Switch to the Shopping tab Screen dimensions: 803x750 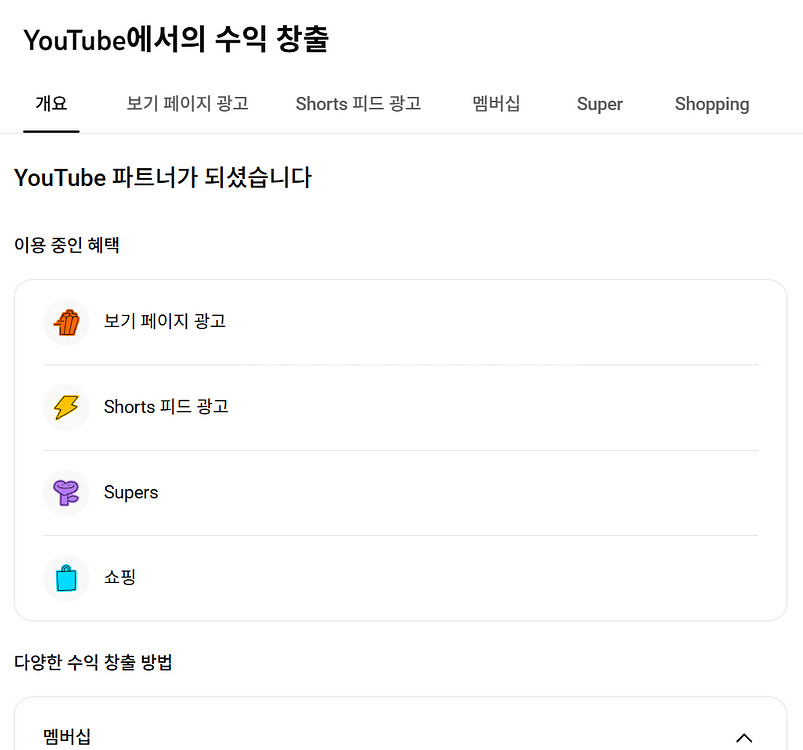point(711,104)
